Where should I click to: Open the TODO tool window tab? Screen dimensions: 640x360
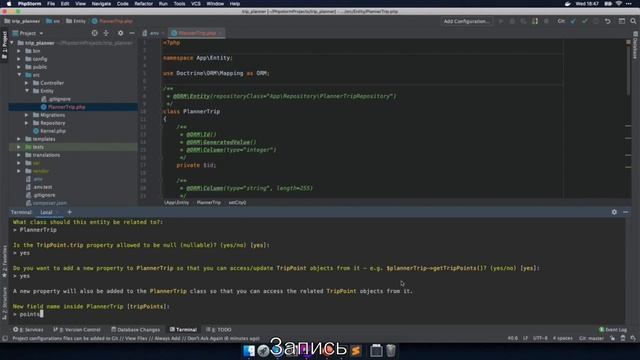219,329
